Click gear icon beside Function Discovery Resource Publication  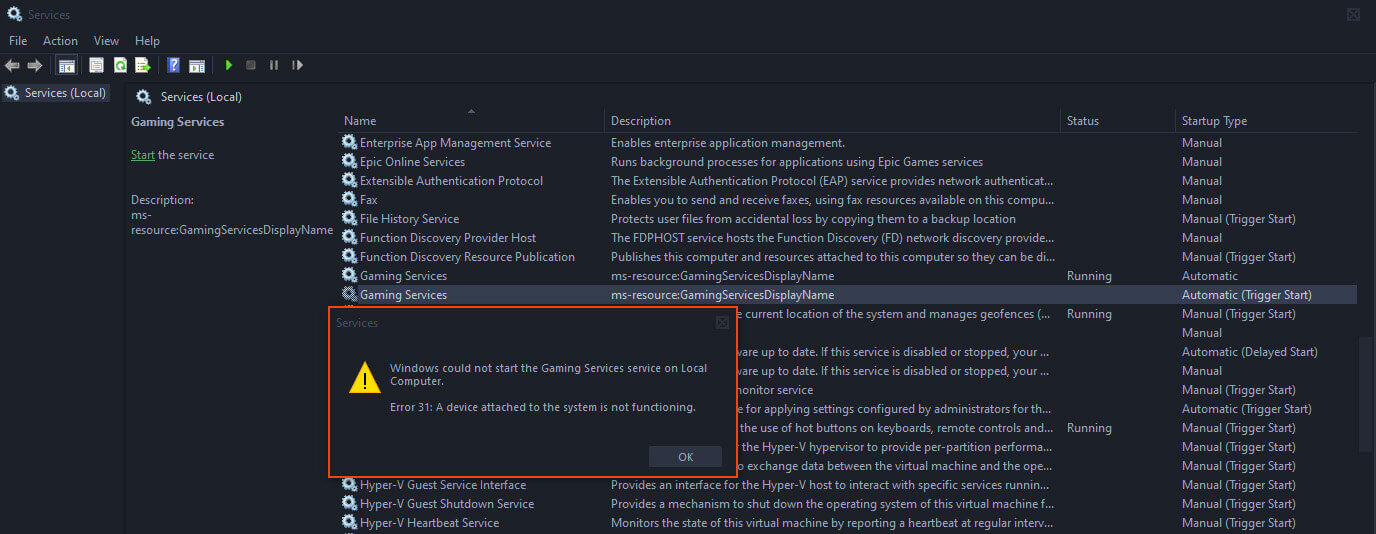point(349,257)
